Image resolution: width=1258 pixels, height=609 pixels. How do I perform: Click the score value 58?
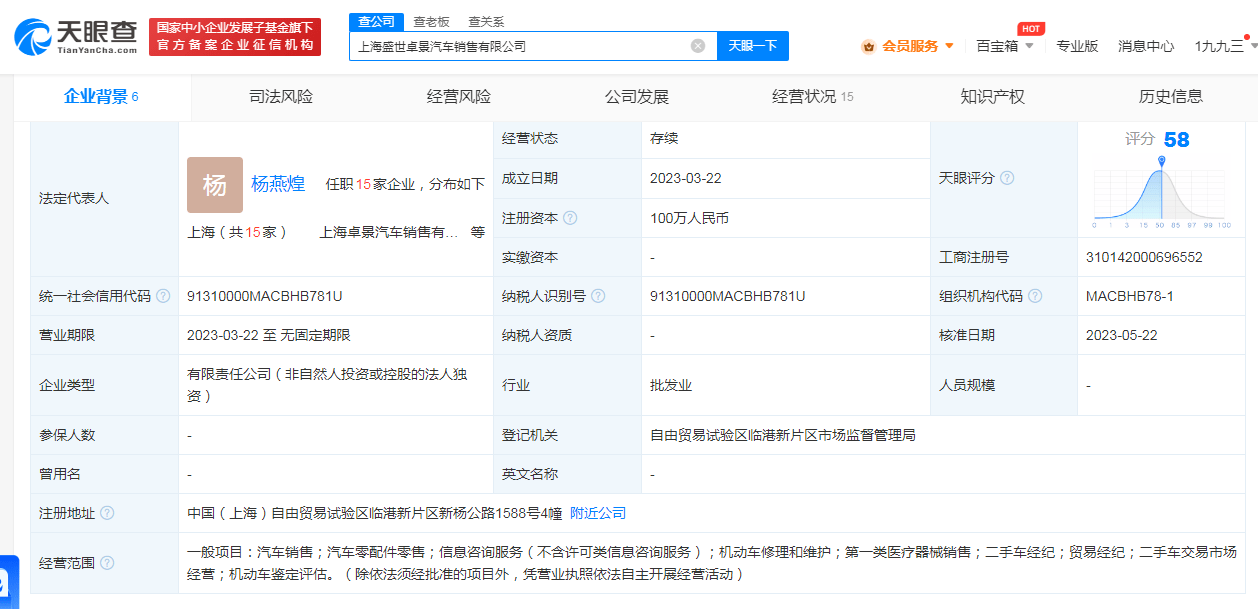pyautogui.click(x=1177, y=140)
